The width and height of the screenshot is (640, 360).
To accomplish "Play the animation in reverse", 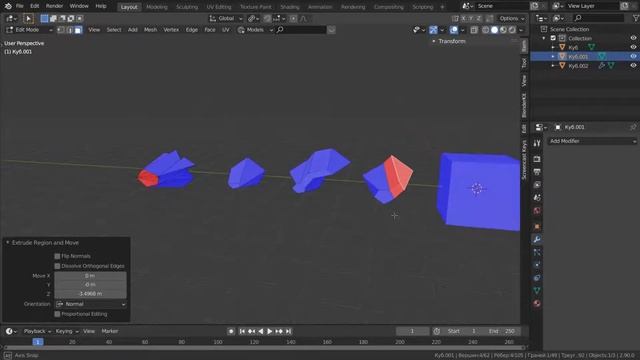I will click(x=260, y=331).
